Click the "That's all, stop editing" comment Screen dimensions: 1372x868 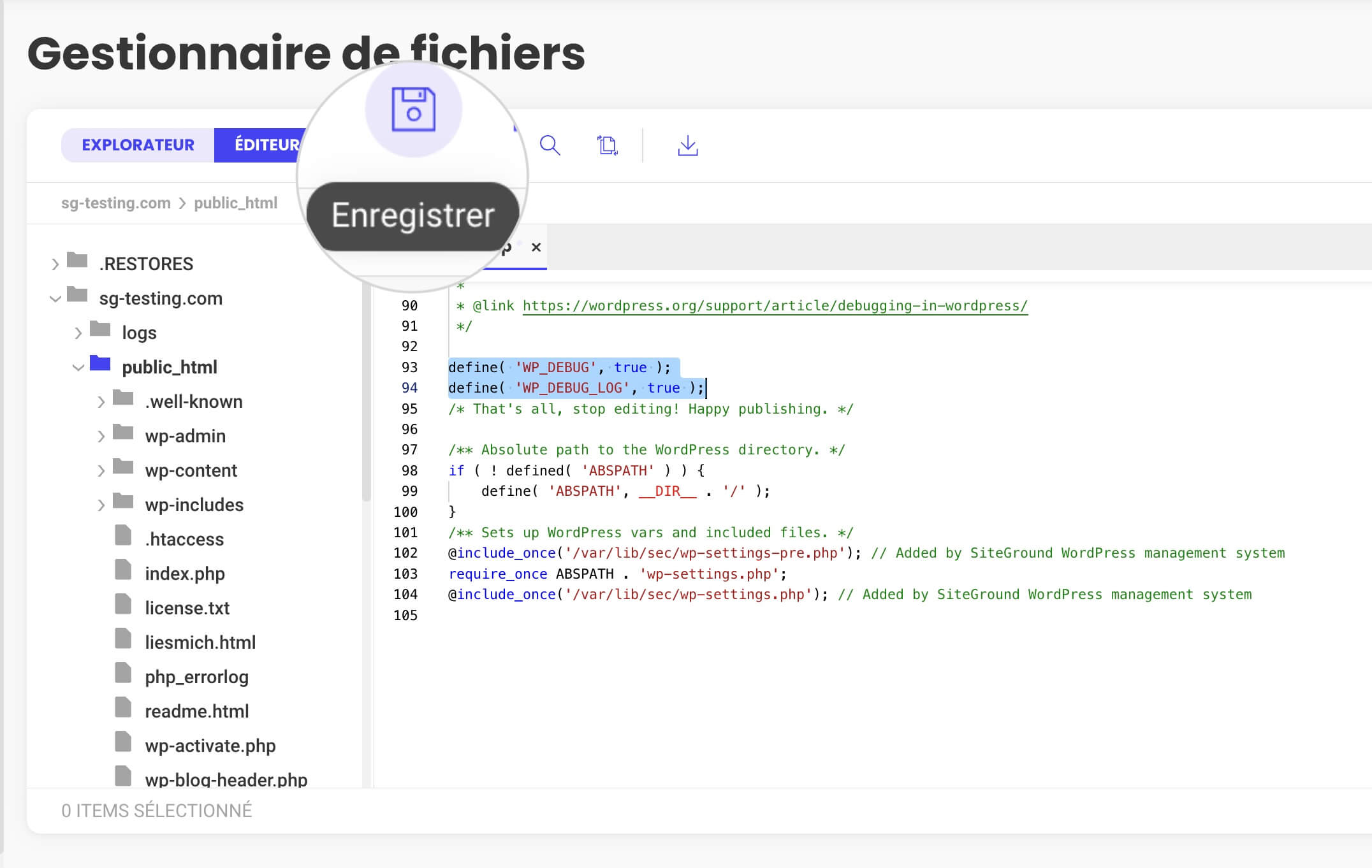coord(650,409)
